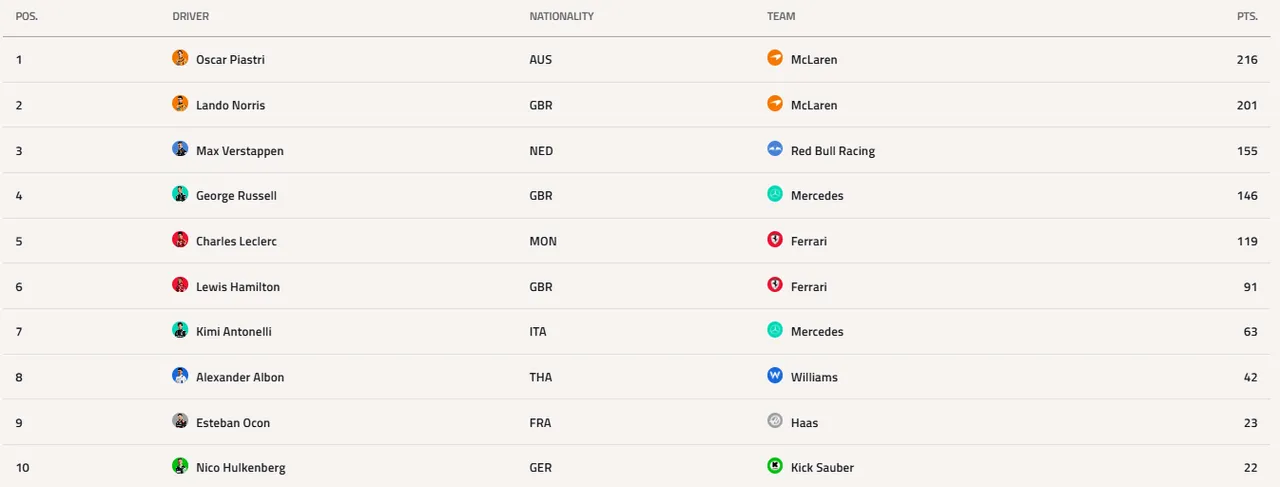Click Esteban Ocon's driver avatar icon

point(180,421)
